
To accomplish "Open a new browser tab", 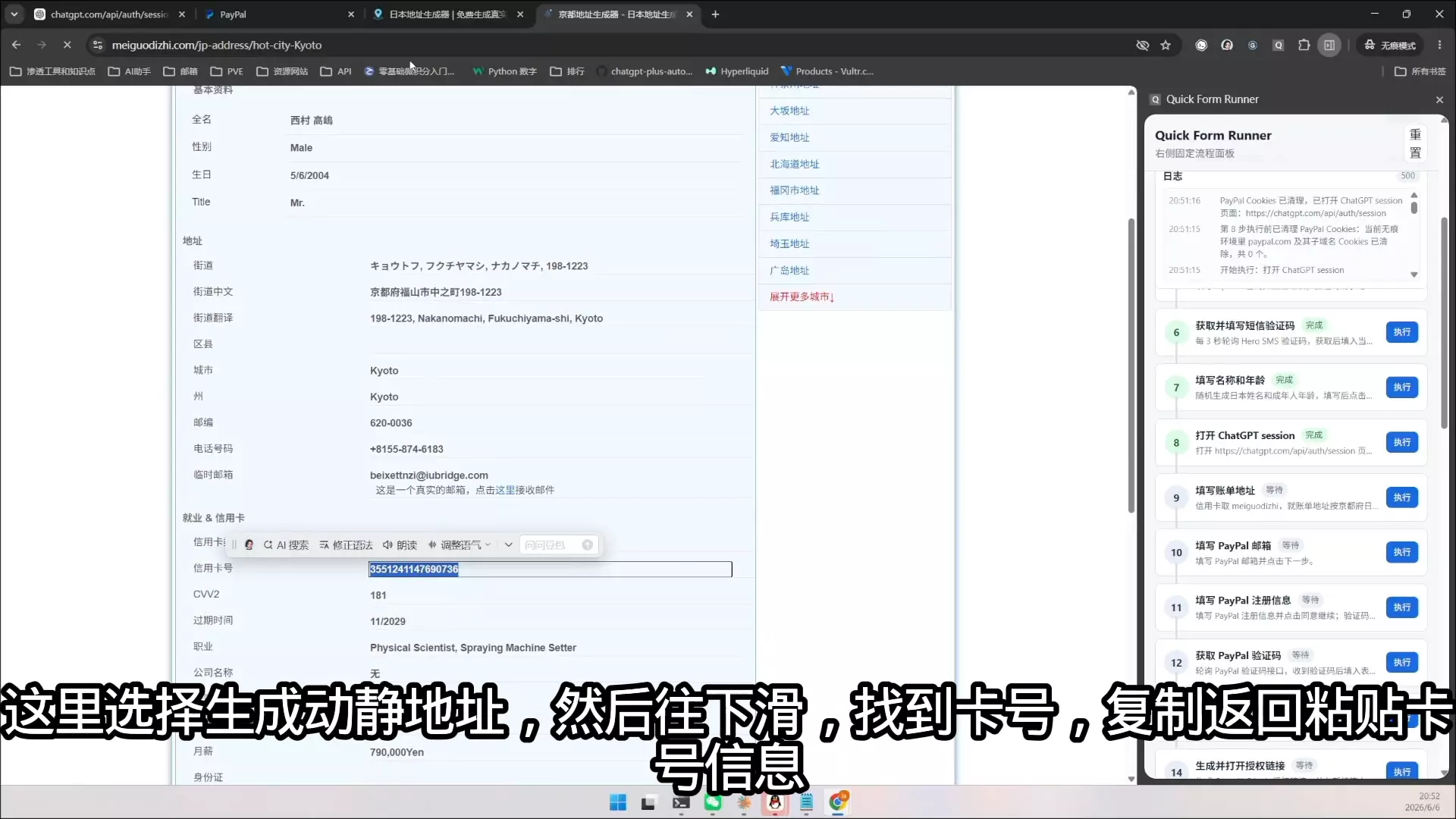I will coord(715,14).
